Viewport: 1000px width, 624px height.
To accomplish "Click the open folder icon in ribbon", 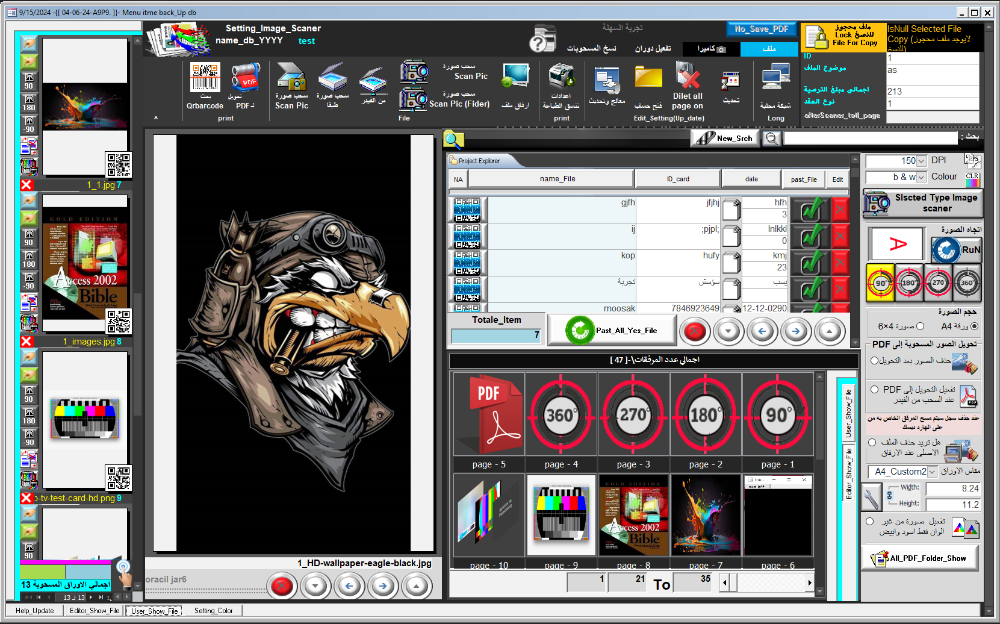I will [x=648, y=78].
